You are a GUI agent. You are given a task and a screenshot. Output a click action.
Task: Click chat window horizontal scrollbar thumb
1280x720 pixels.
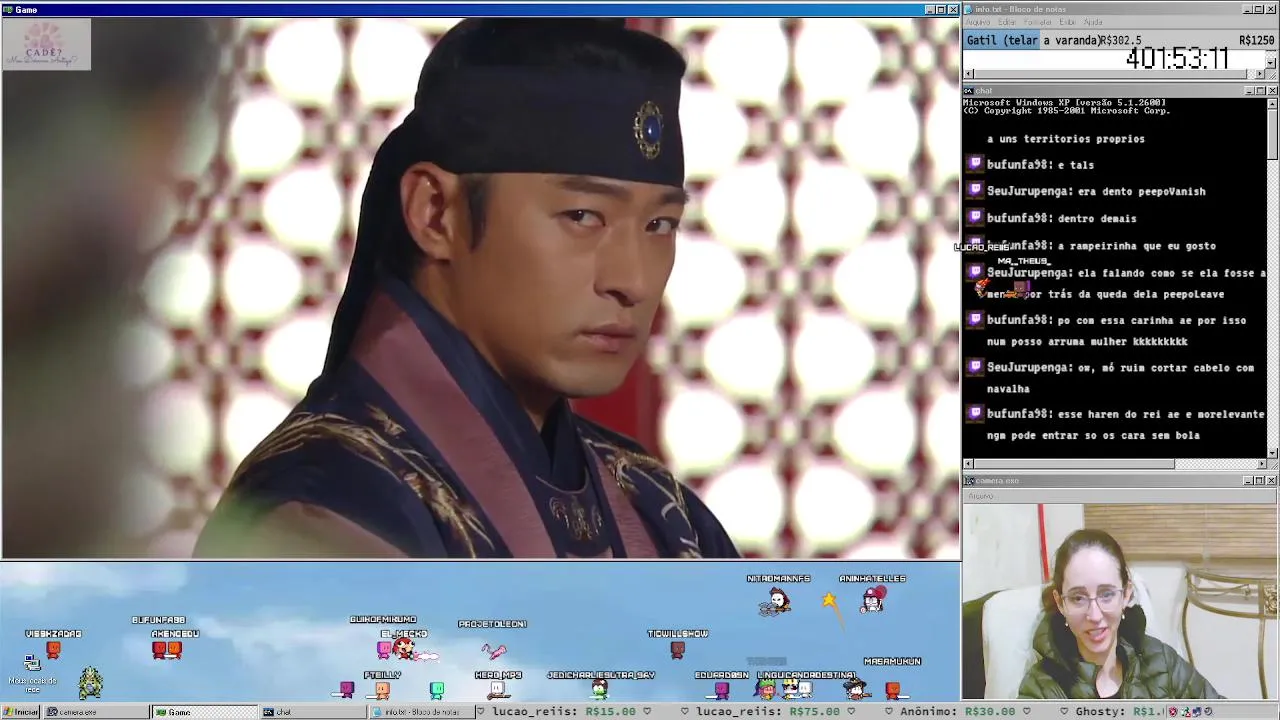click(1073, 464)
